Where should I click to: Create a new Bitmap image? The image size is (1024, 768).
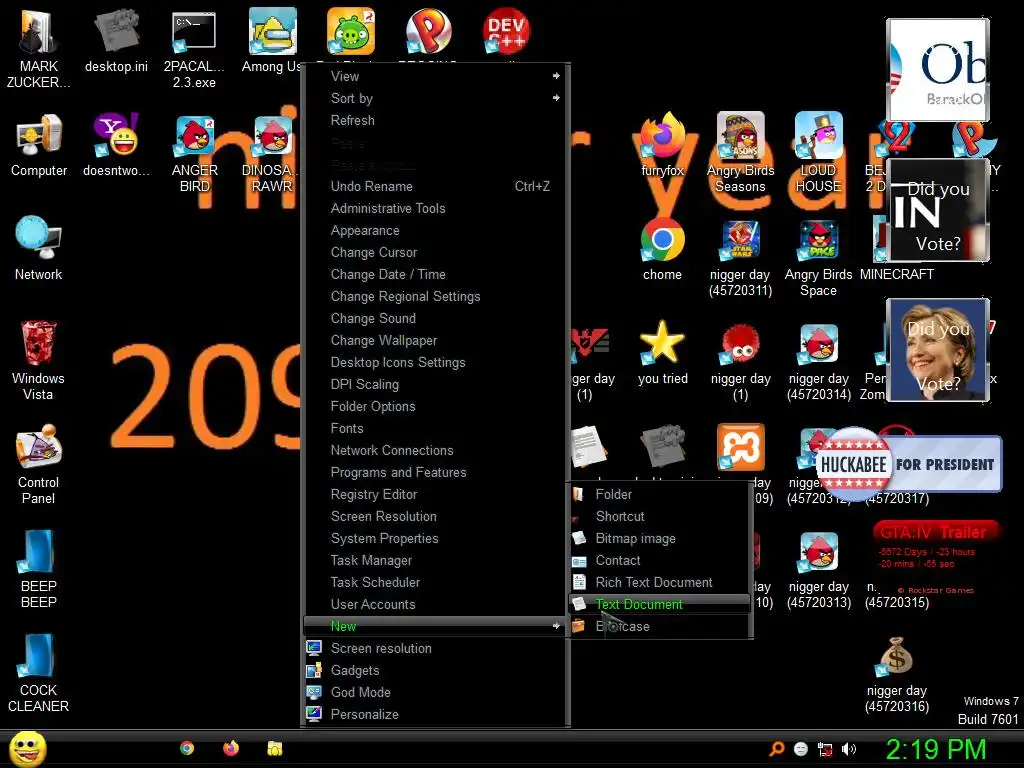point(660,538)
